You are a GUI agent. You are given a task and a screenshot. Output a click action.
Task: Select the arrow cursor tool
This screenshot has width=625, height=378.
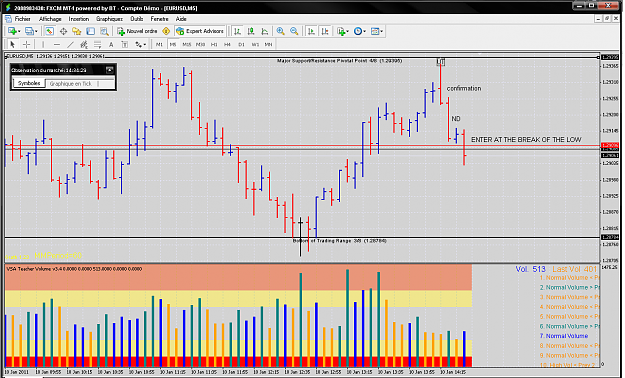click(x=12, y=44)
